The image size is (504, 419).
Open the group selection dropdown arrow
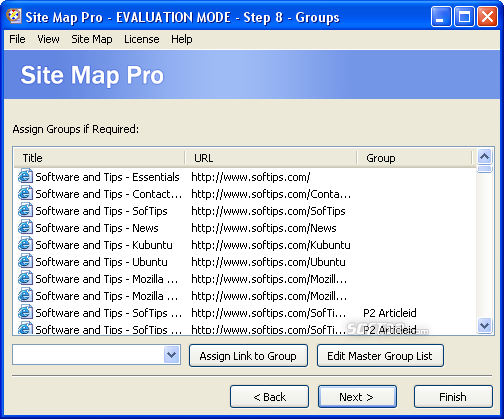click(x=172, y=355)
